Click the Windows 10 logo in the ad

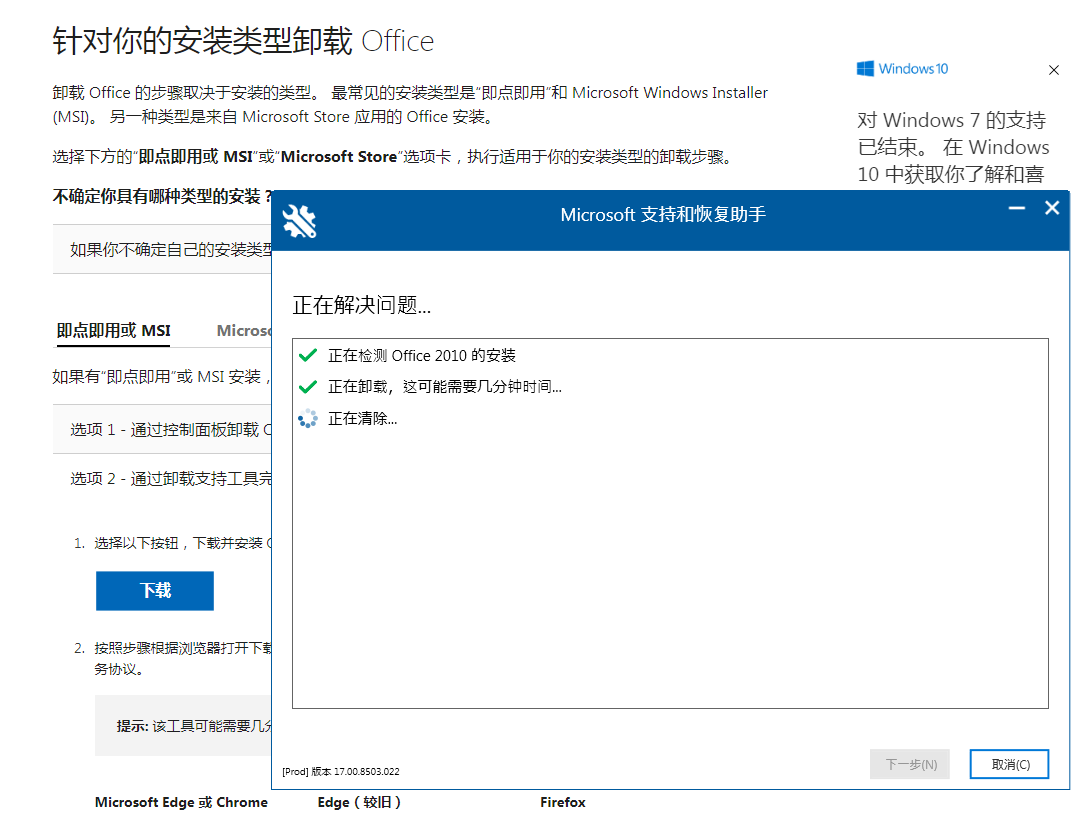pyautogui.click(x=902, y=68)
